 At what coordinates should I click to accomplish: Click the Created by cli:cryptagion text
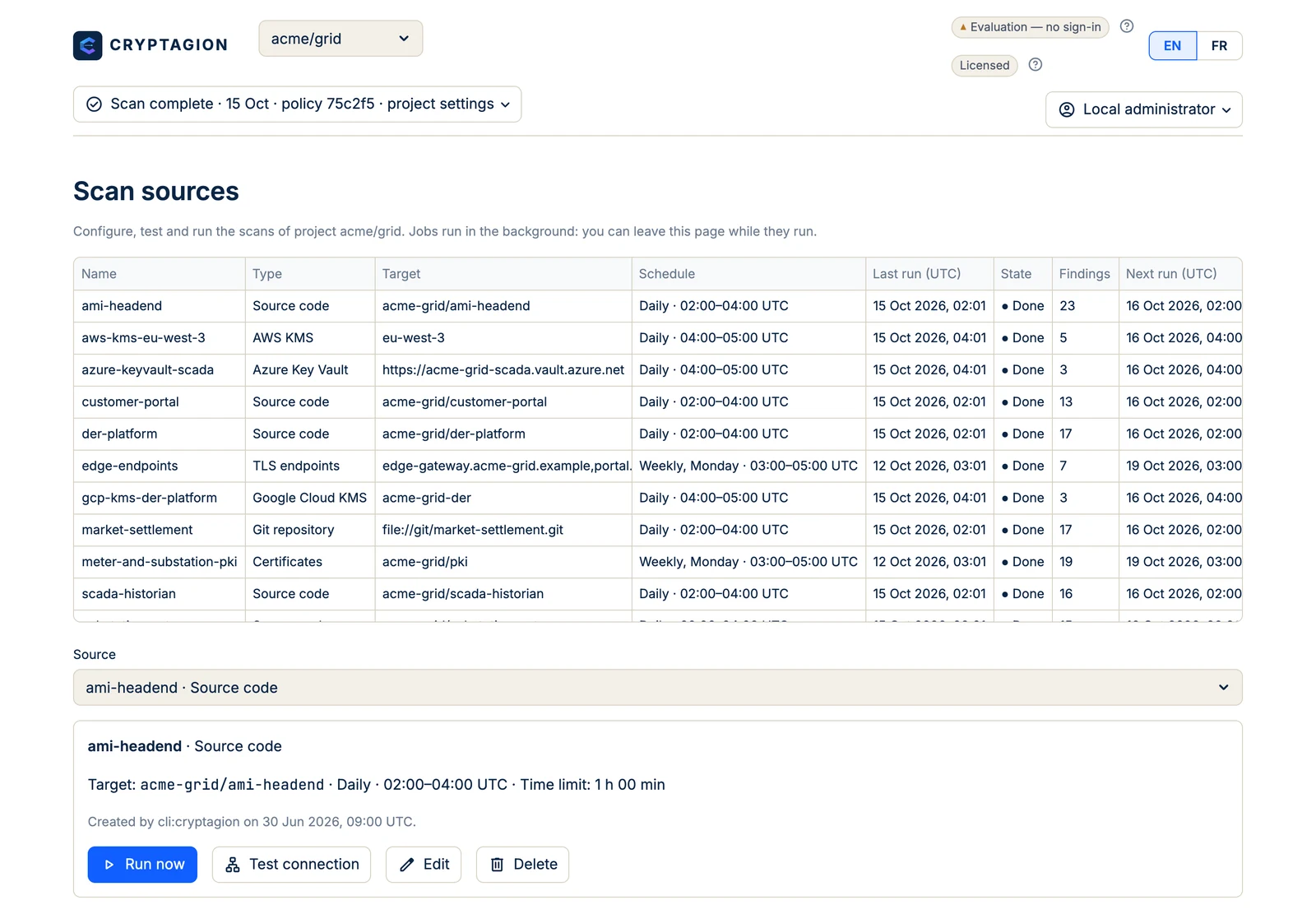(x=252, y=822)
